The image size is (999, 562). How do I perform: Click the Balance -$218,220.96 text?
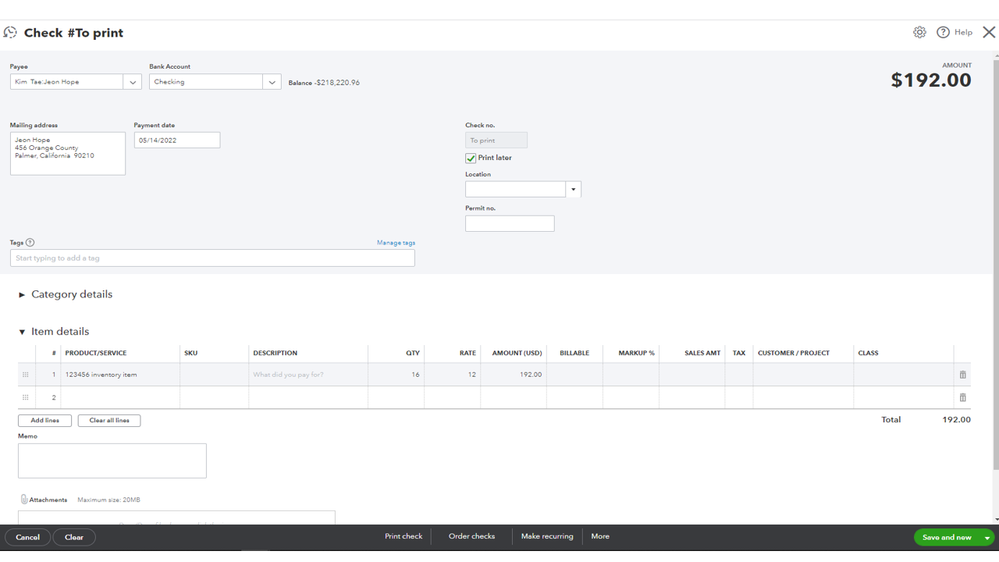[324, 83]
